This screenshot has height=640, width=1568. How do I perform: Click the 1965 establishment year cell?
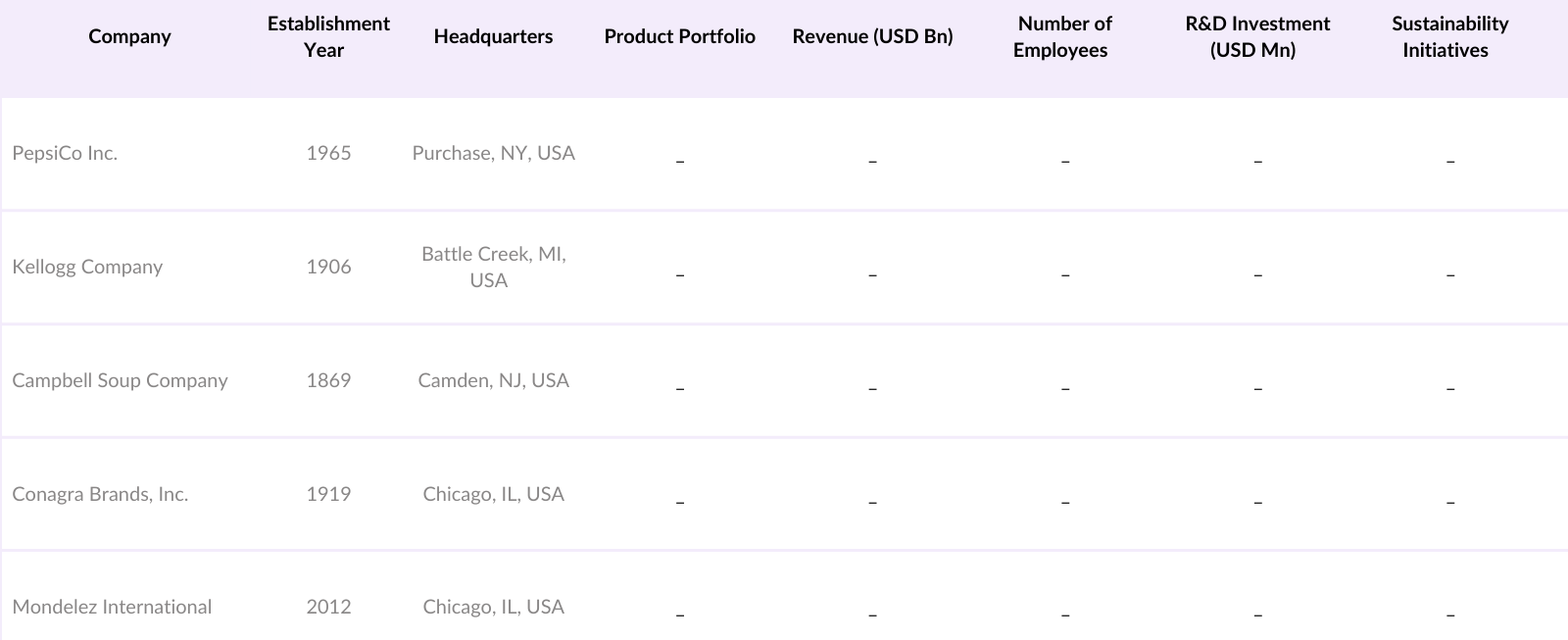pyautogui.click(x=328, y=153)
